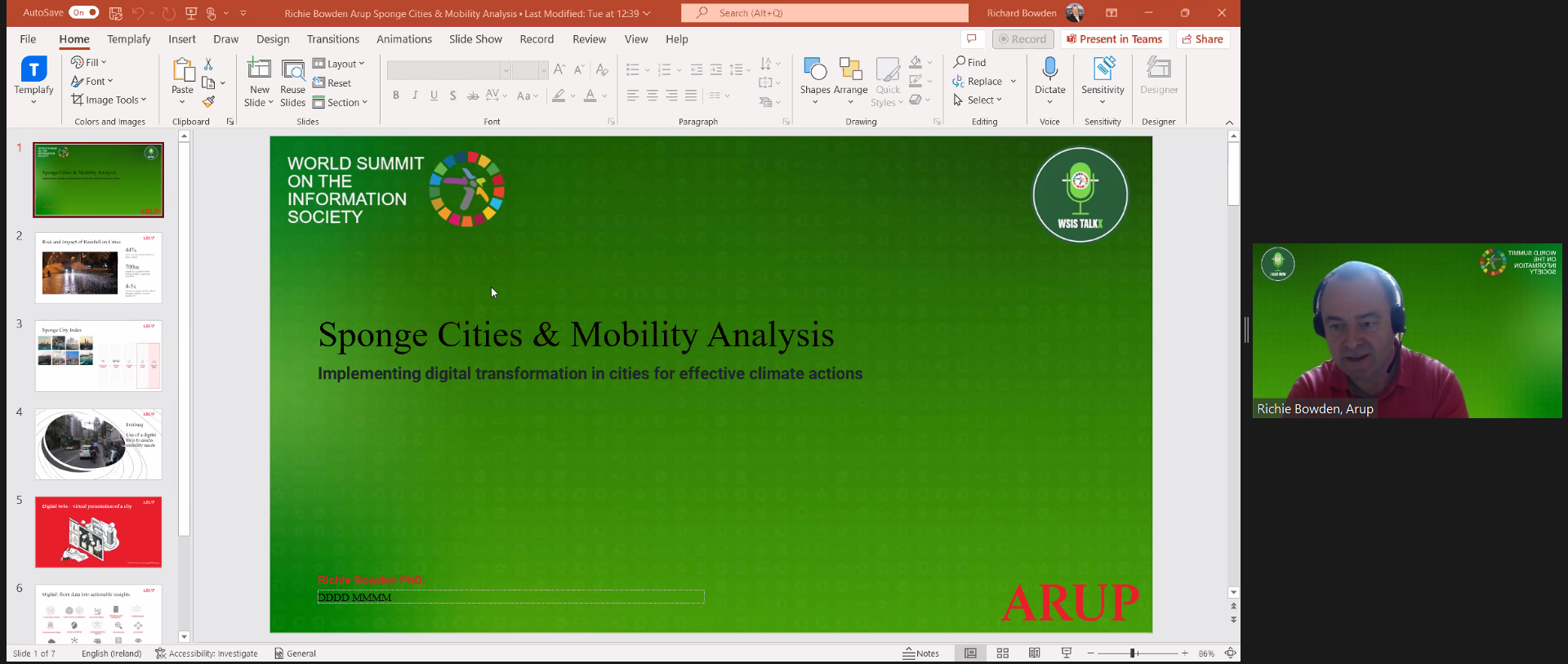Undo the last action
1568x664 pixels.
(x=138, y=13)
